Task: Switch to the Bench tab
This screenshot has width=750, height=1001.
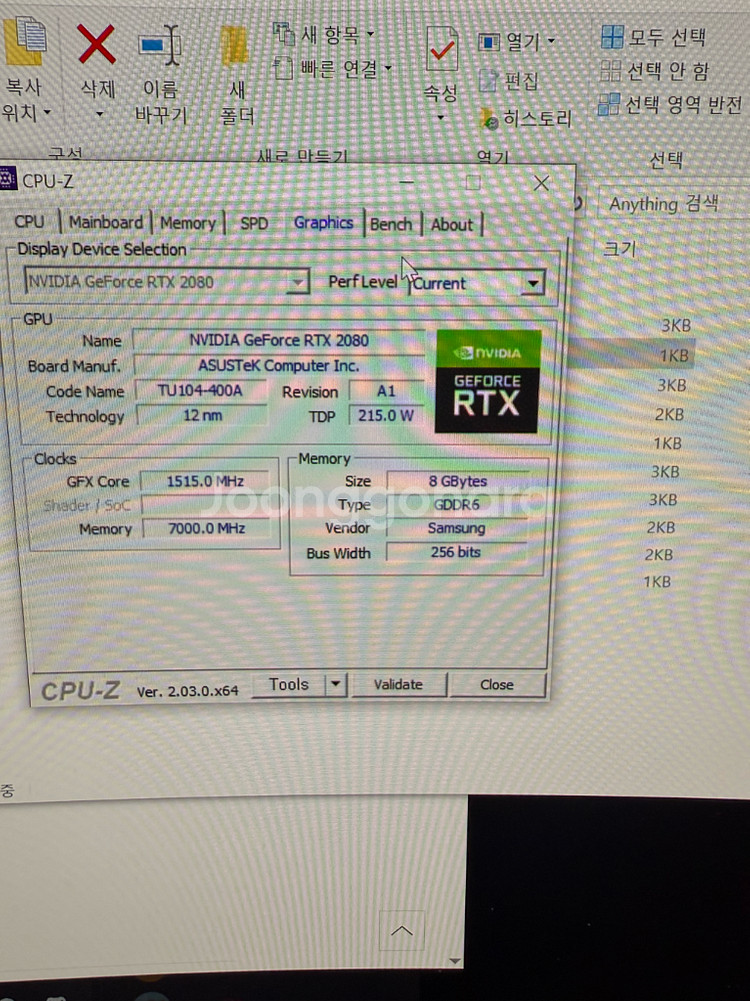Action: pos(391,224)
